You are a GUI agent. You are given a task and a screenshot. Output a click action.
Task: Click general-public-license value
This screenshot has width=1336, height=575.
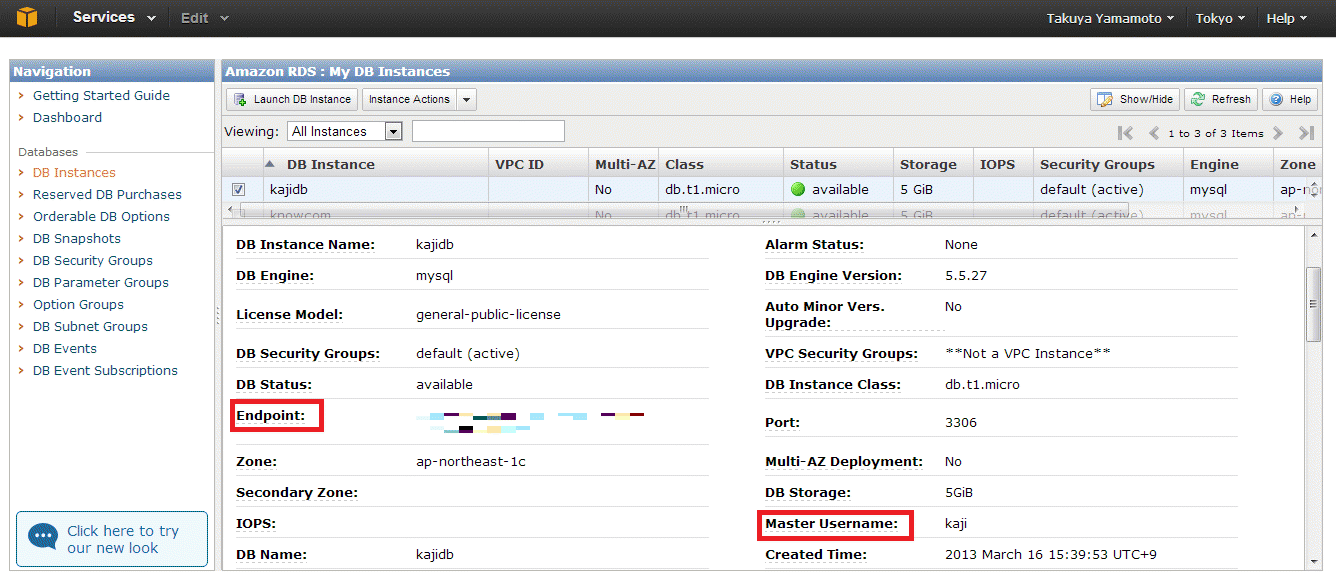tap(488, 315)
